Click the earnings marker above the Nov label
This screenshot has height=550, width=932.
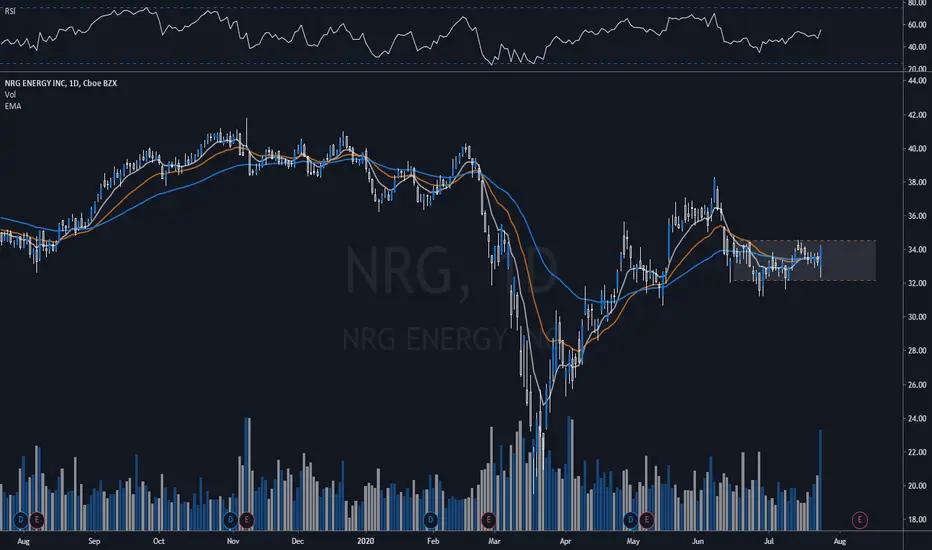(247, 520)
